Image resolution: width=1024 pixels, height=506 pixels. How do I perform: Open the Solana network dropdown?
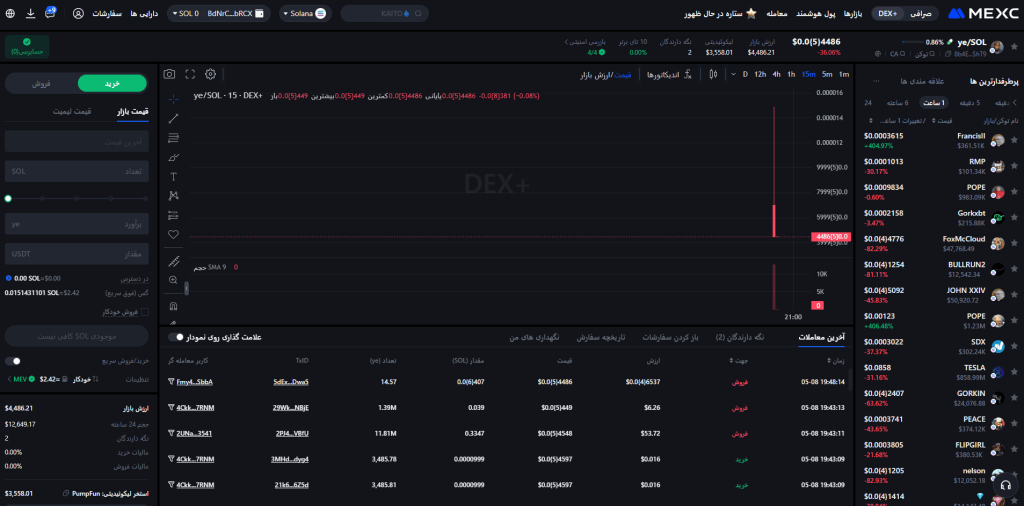tap(305, 13)
